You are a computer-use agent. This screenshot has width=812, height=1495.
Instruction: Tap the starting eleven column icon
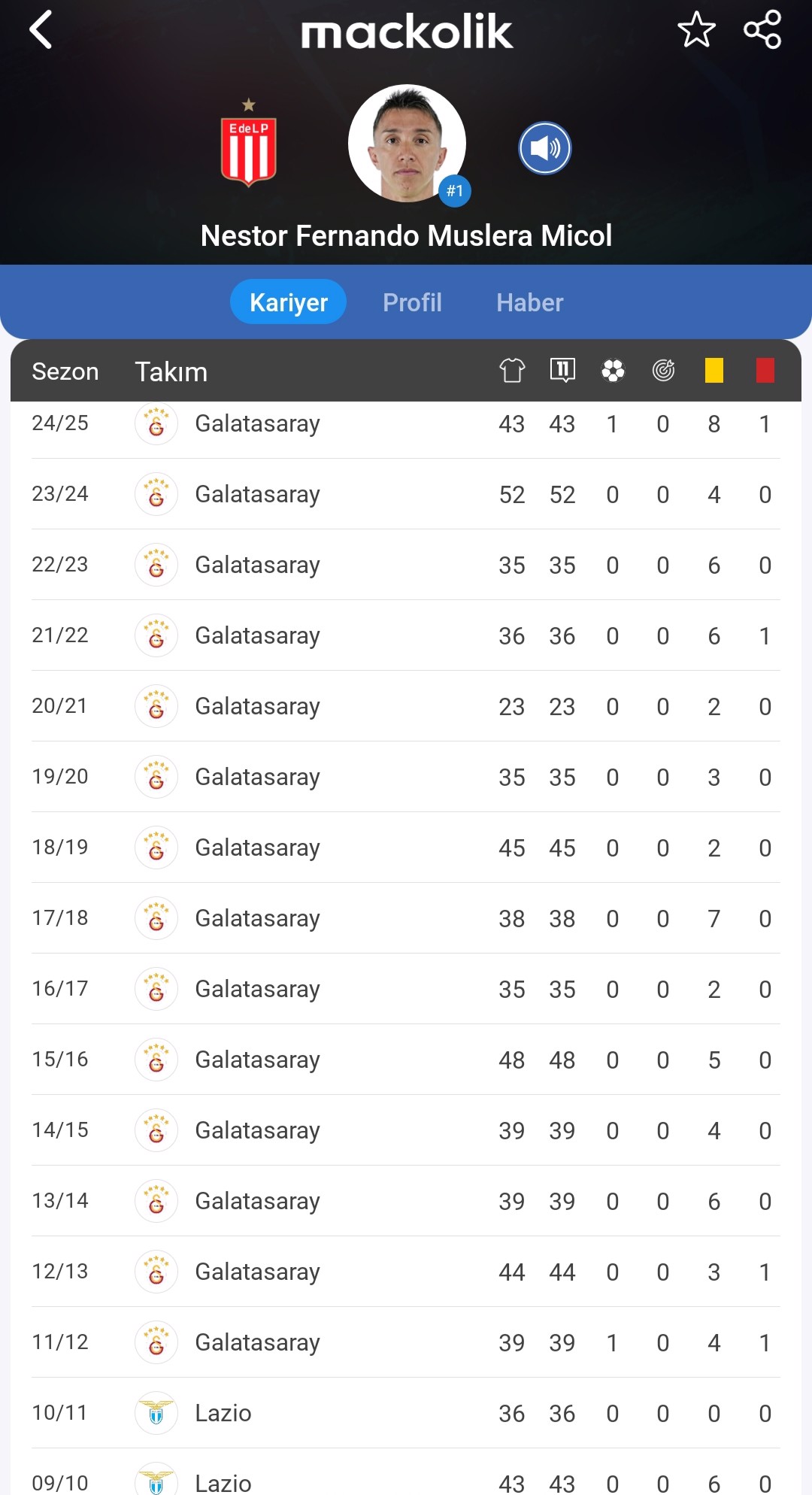(x=562, y=370)
